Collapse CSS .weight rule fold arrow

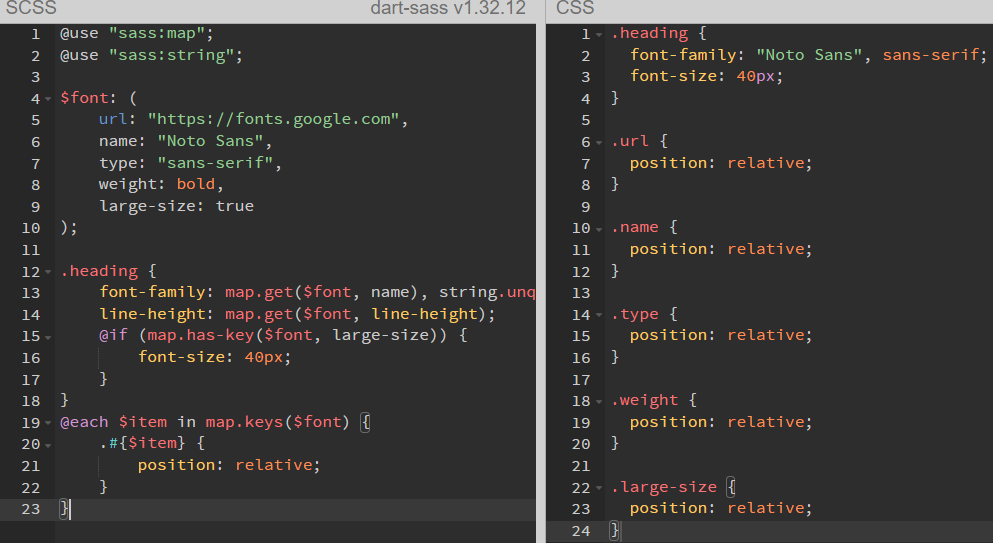599,401
